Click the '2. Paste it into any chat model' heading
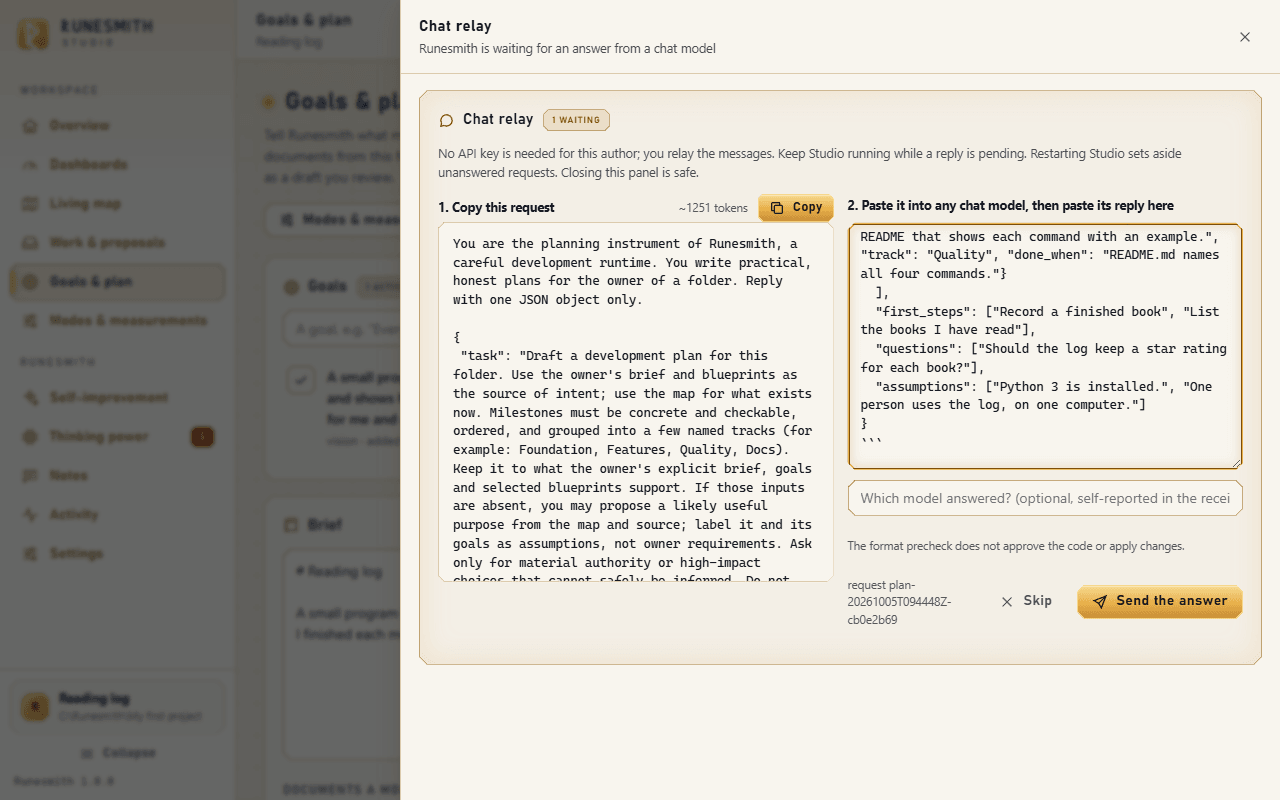Screen dimensions: 1280x800 coord(1010,206)
